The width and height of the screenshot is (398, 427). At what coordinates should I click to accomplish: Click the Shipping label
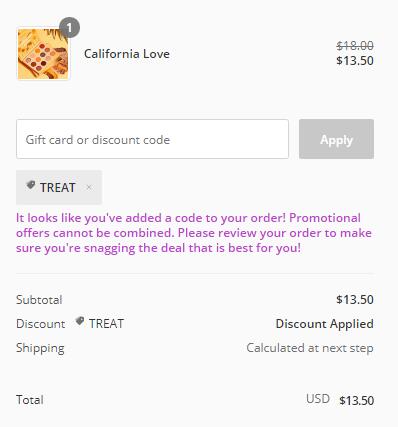pyautogui.click(x=40, y=348)
